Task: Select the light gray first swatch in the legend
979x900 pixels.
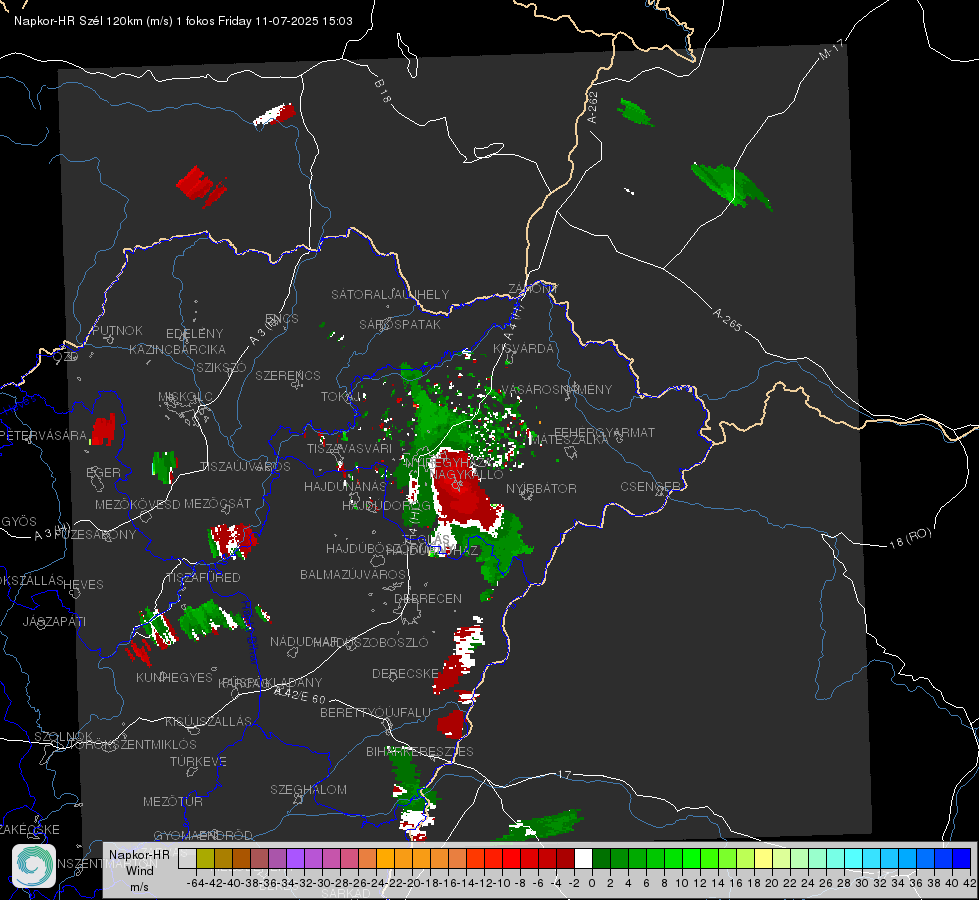Action: coord(187,859)
